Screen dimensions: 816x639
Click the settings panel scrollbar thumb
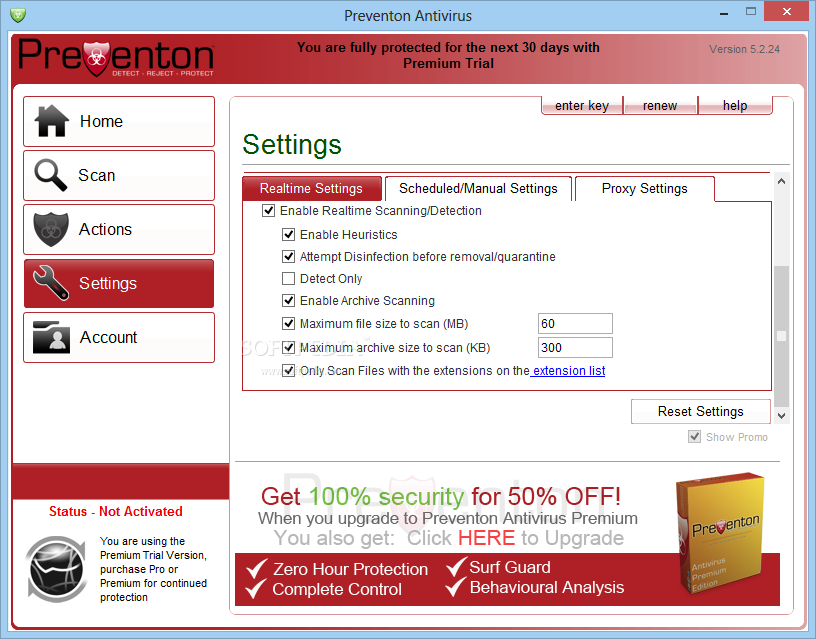point(781,336)
